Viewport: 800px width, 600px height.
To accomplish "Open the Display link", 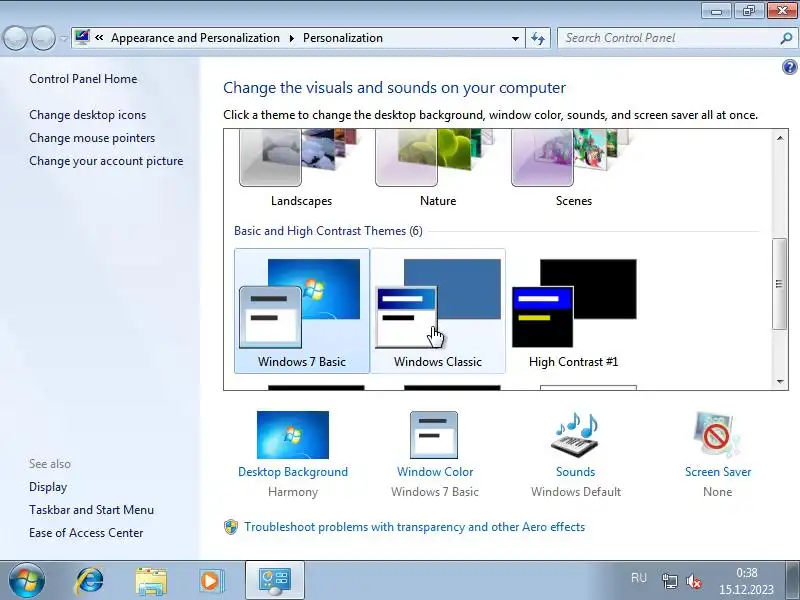I will pyautogui.click(x=48, y=487).
